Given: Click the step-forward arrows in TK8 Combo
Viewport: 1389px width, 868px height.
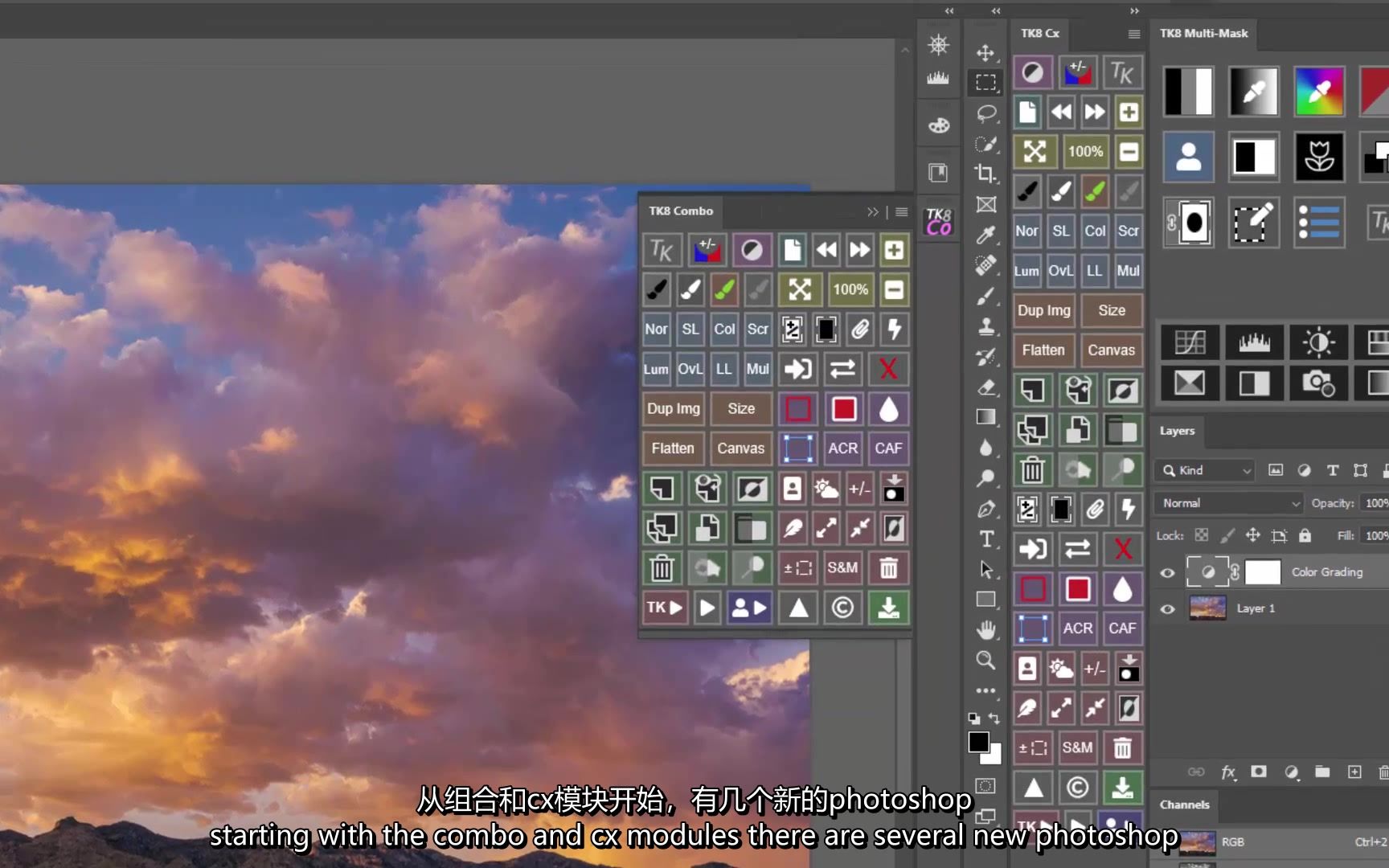Looking at the screenshot, I should pos(859,251).
